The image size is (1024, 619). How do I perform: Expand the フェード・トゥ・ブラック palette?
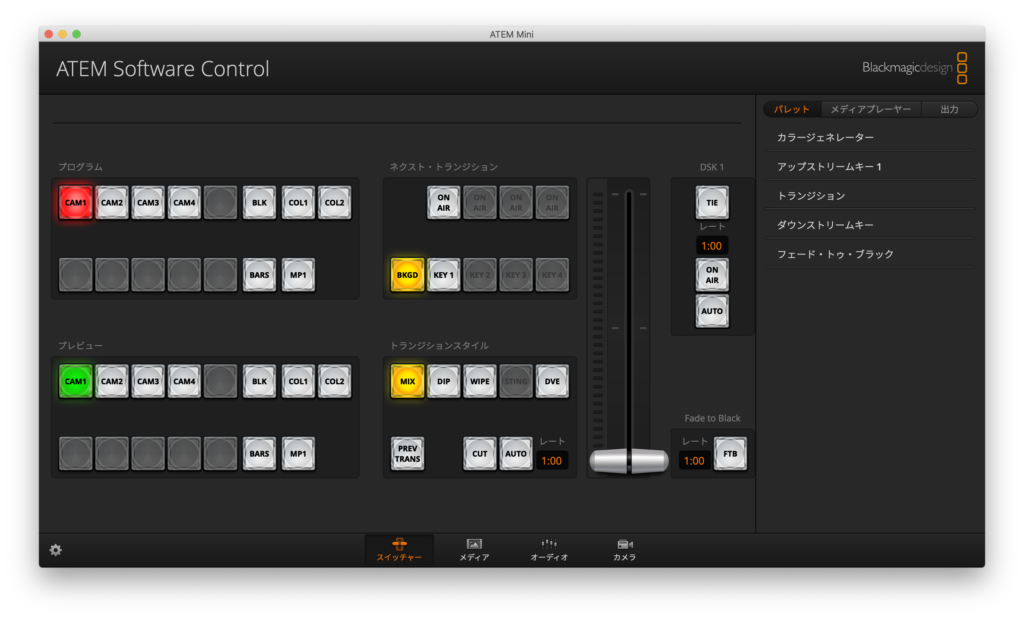870,254
